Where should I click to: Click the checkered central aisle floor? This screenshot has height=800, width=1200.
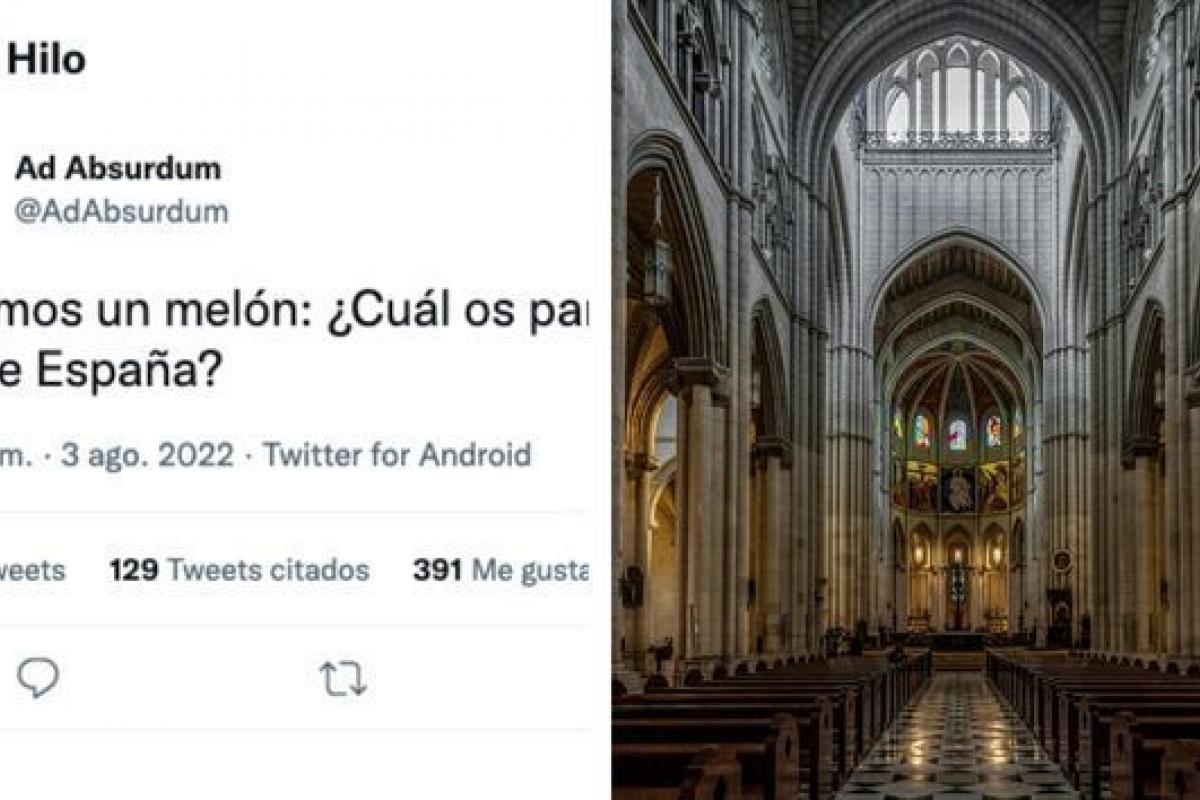click(957, 740)
